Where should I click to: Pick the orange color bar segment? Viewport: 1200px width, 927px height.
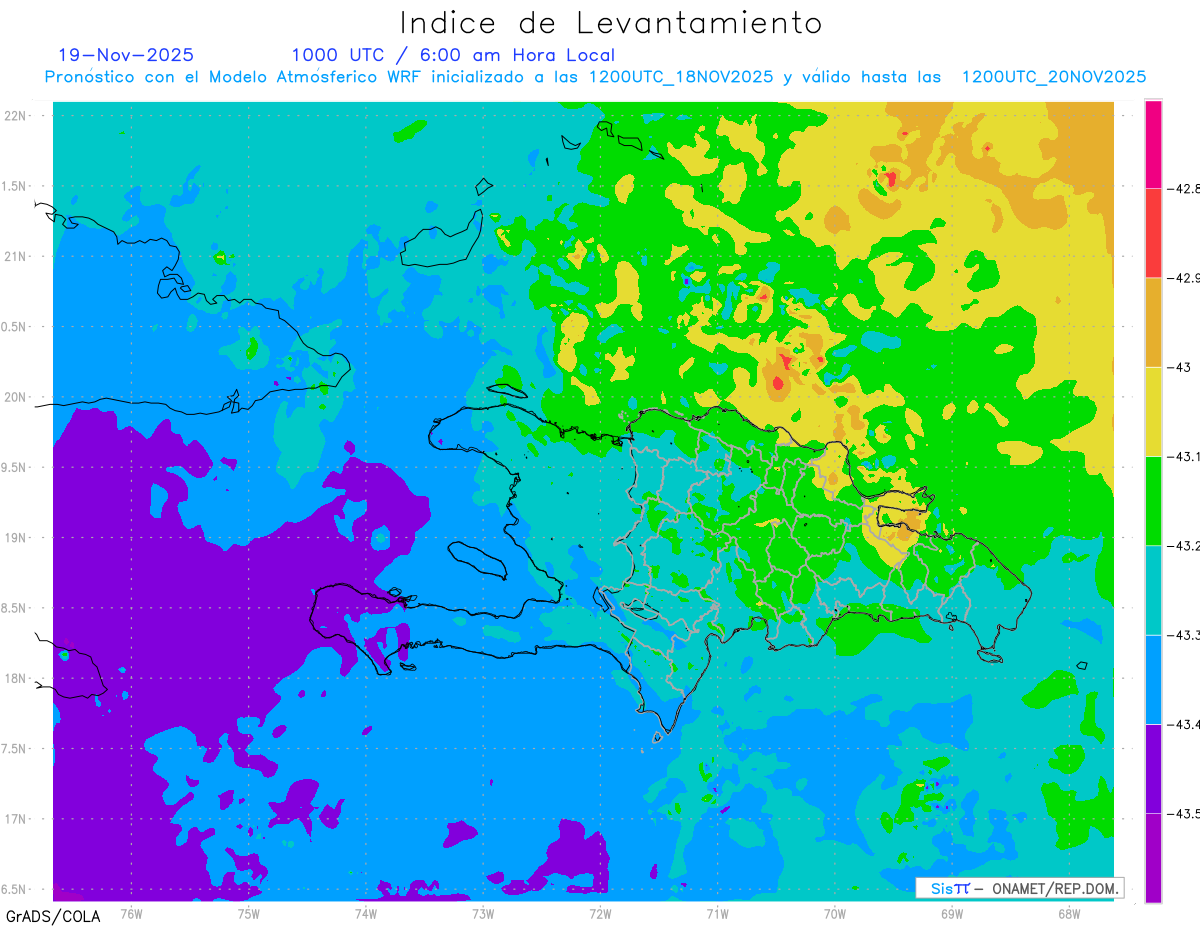tap(1153, 322)
